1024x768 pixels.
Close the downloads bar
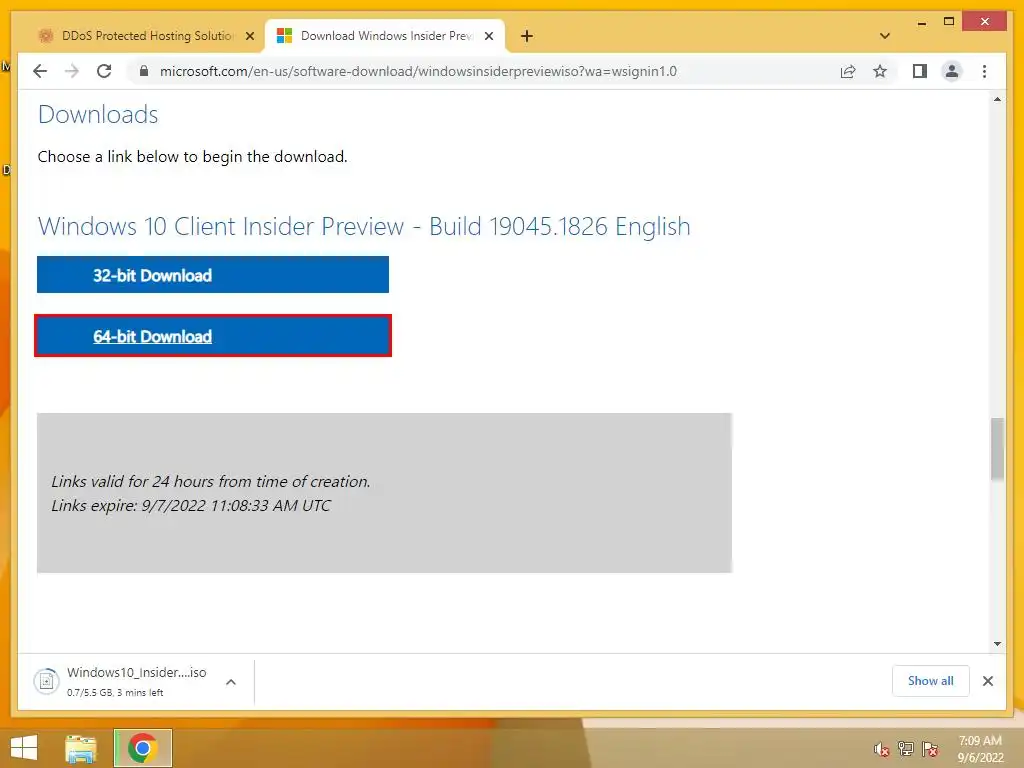(x=987, y=681)
